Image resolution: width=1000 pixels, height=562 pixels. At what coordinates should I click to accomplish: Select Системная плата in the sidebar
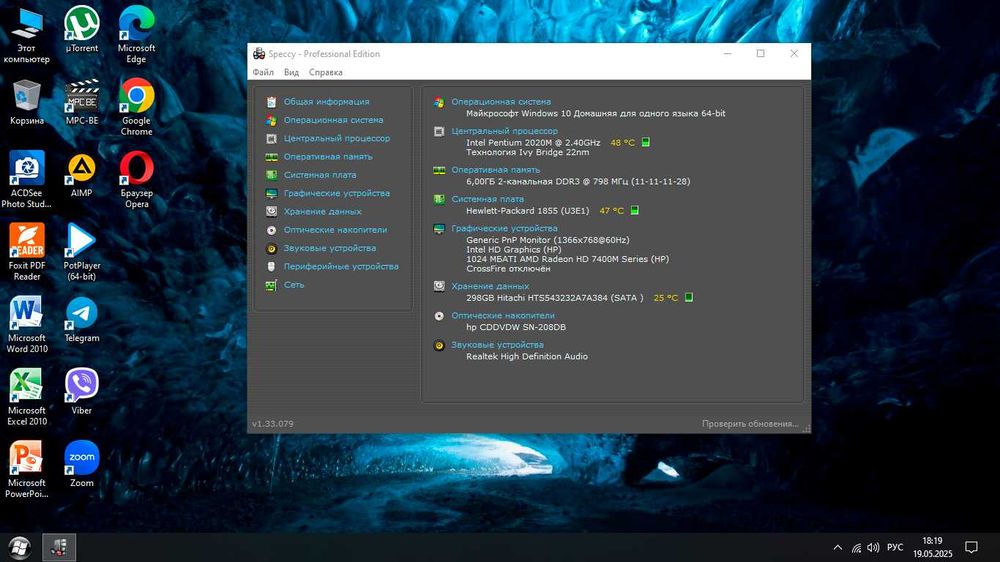[x=320, y=175]
